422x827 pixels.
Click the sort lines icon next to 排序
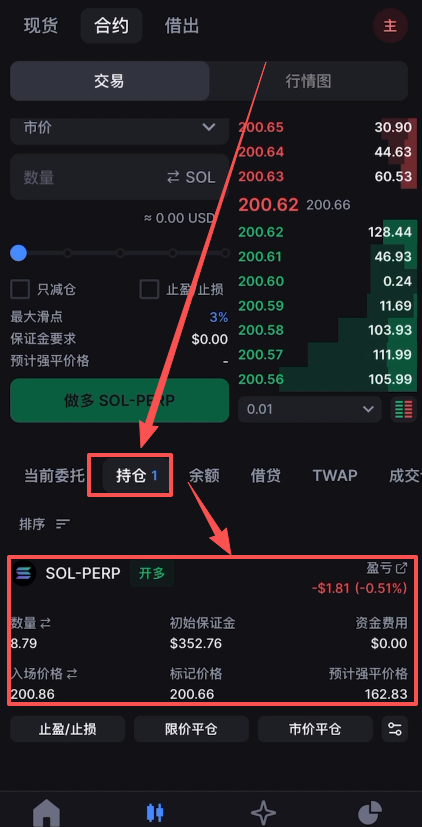(63, 524)
